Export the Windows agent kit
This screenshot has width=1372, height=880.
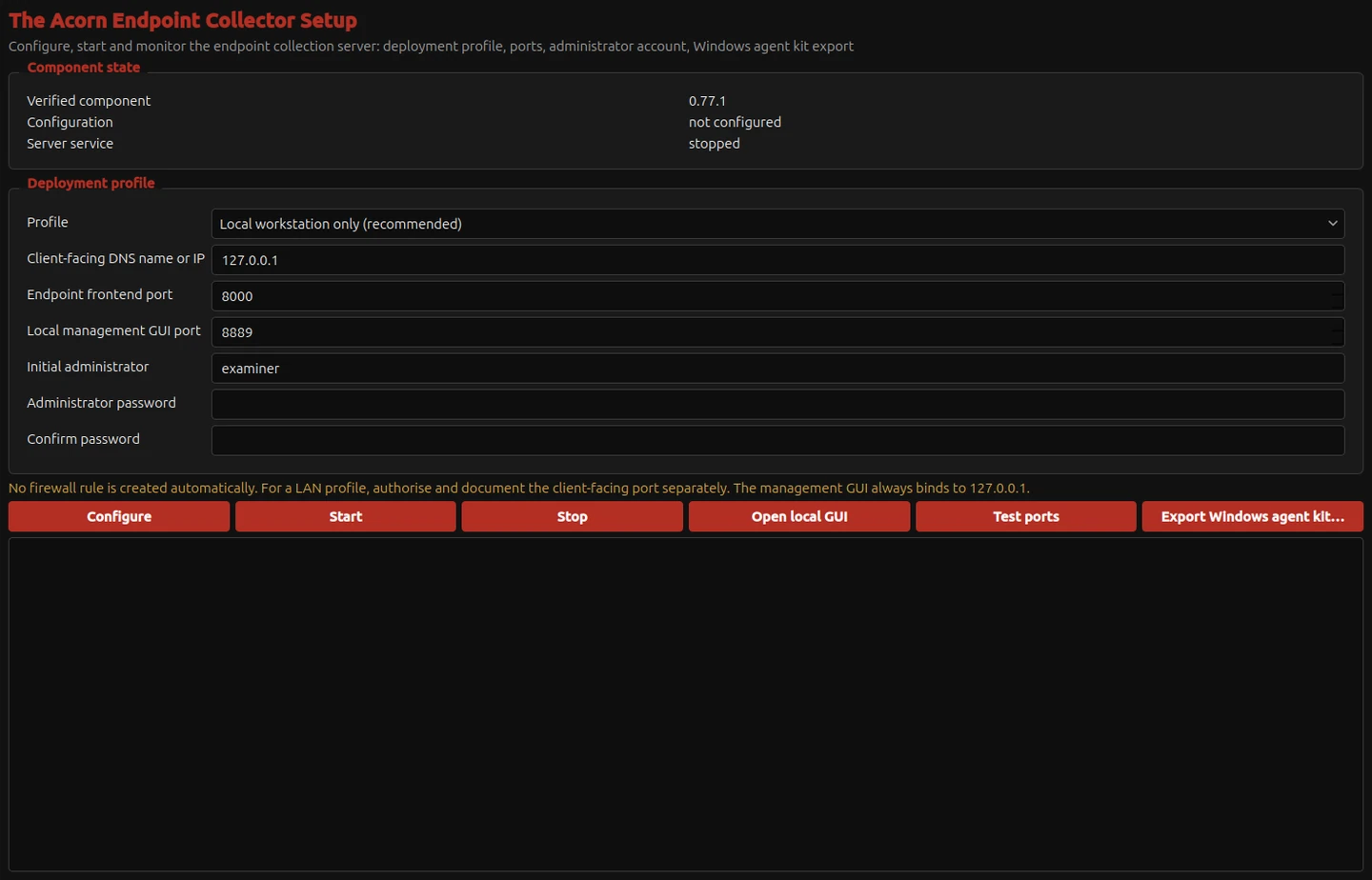[1253, 516]
